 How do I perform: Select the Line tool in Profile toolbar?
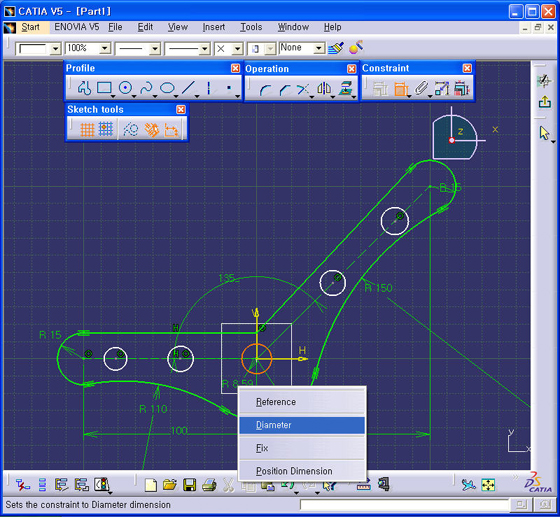pyautogui.click(x=188, y=88)
